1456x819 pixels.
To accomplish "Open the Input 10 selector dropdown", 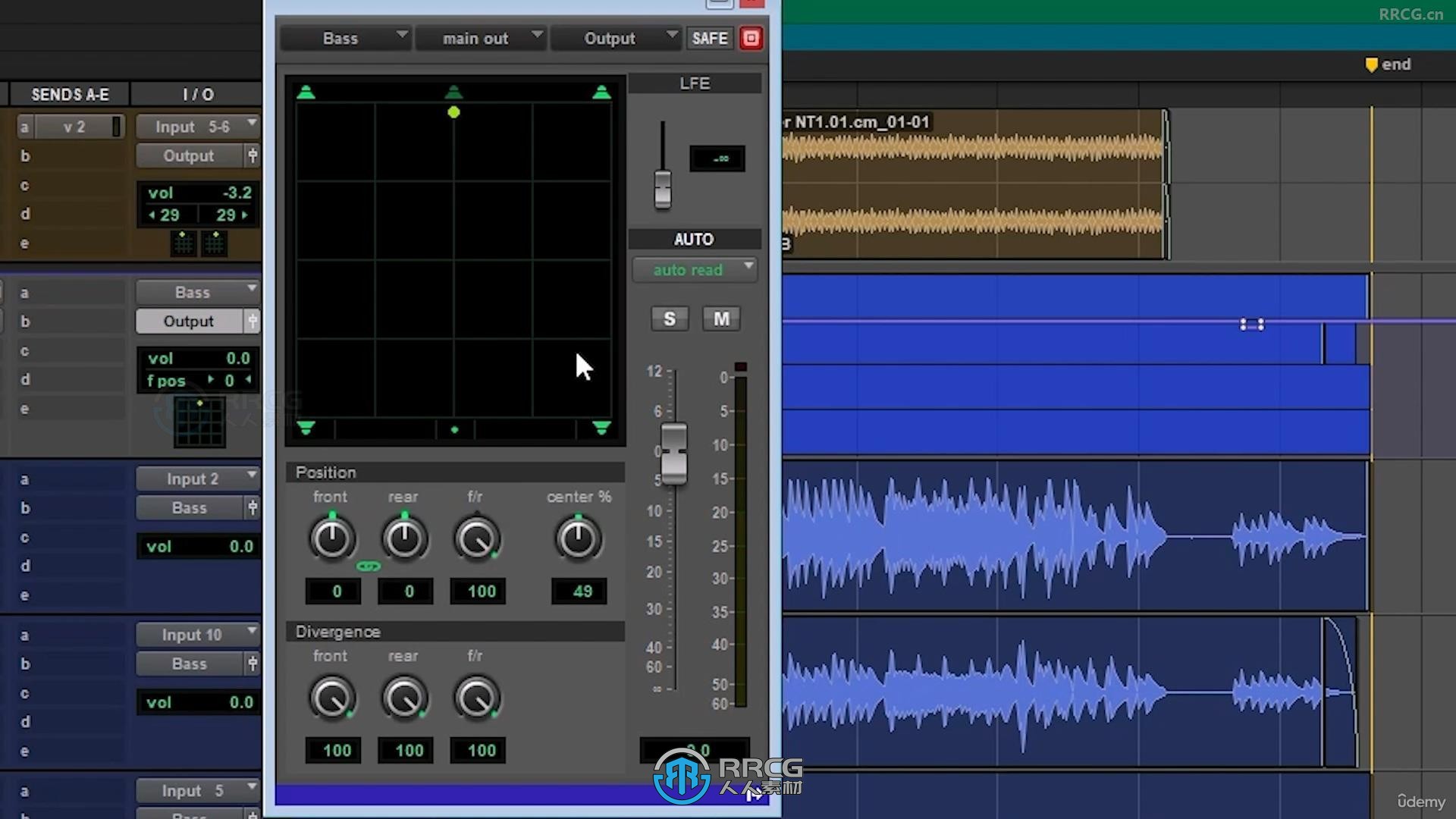I will 198,635.
